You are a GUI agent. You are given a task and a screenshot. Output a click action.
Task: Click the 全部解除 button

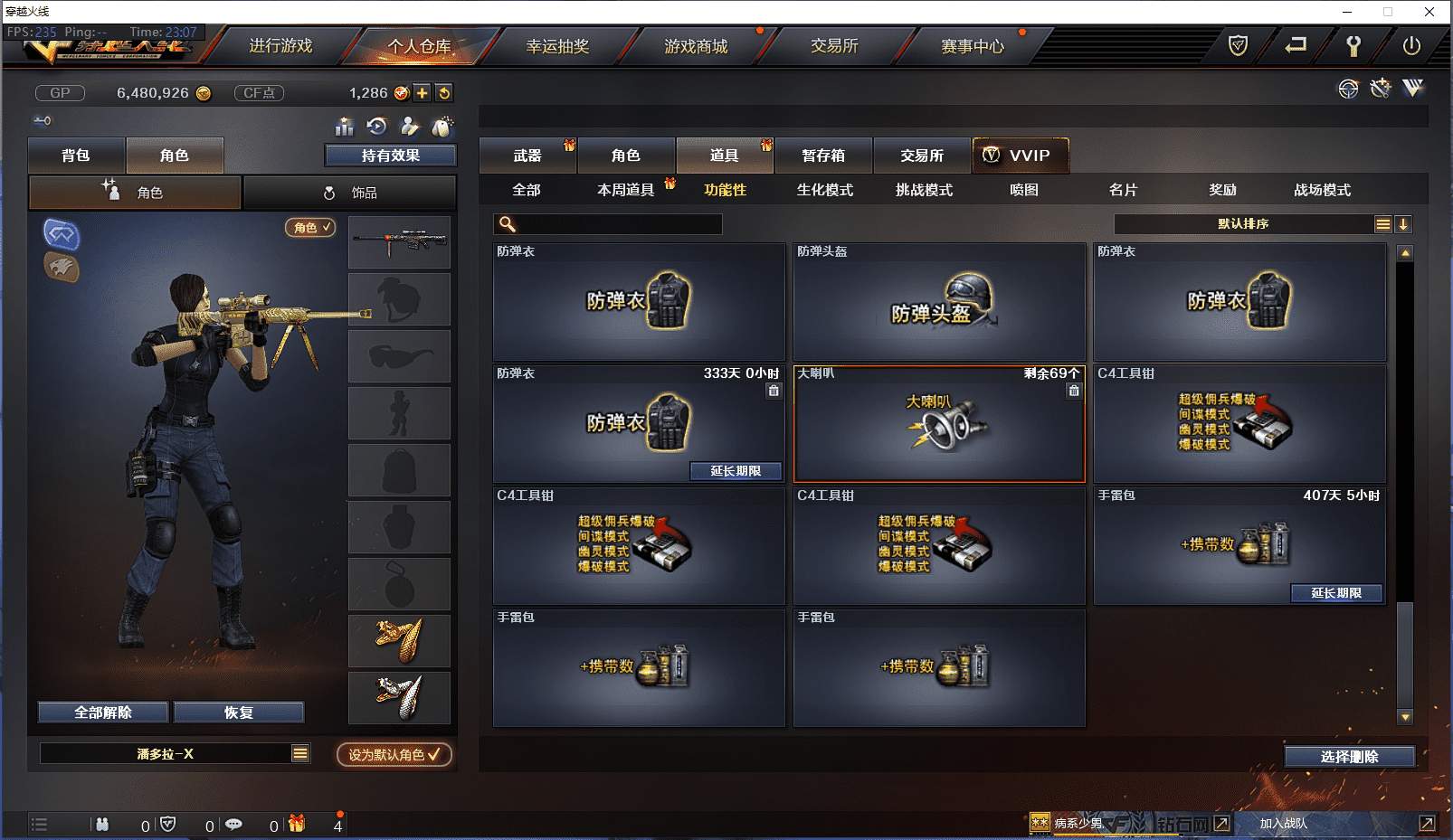[103, 713]
